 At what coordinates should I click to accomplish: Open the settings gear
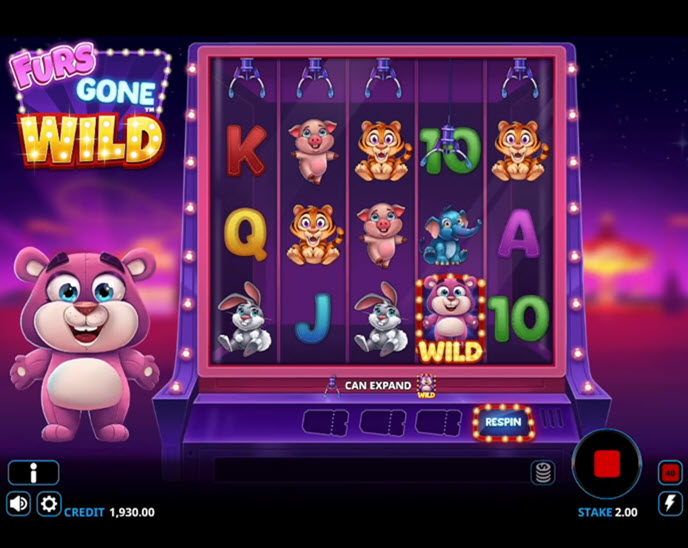point(49,504)
